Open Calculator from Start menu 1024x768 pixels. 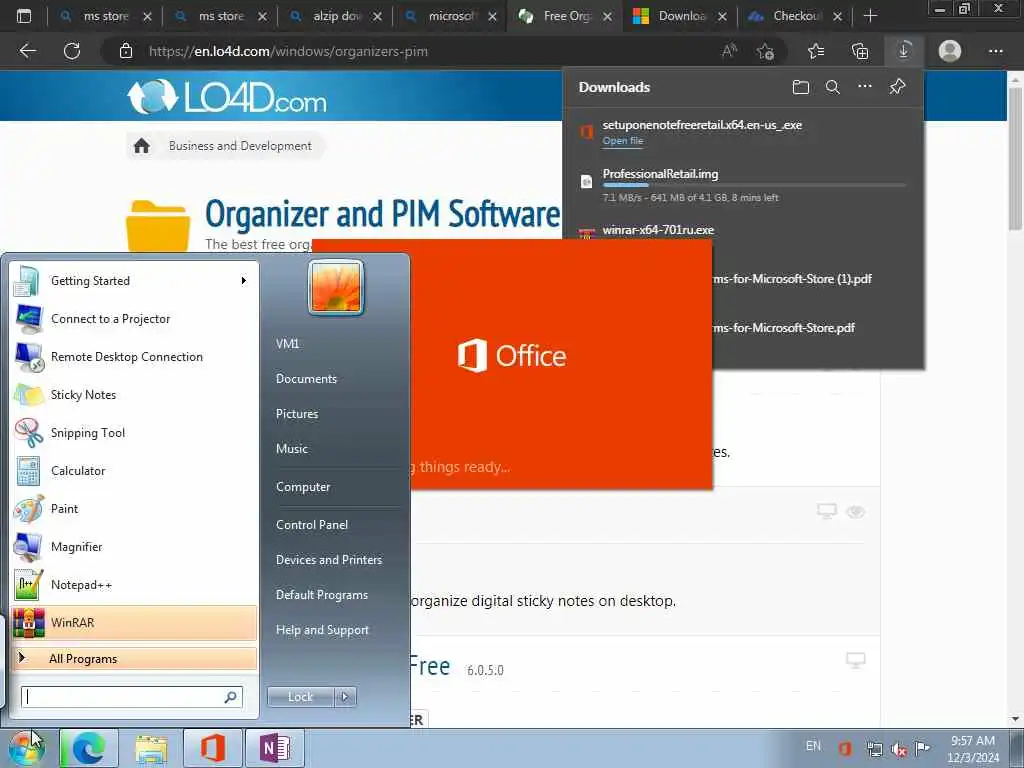pyautogui.click(x=134, y=470)
